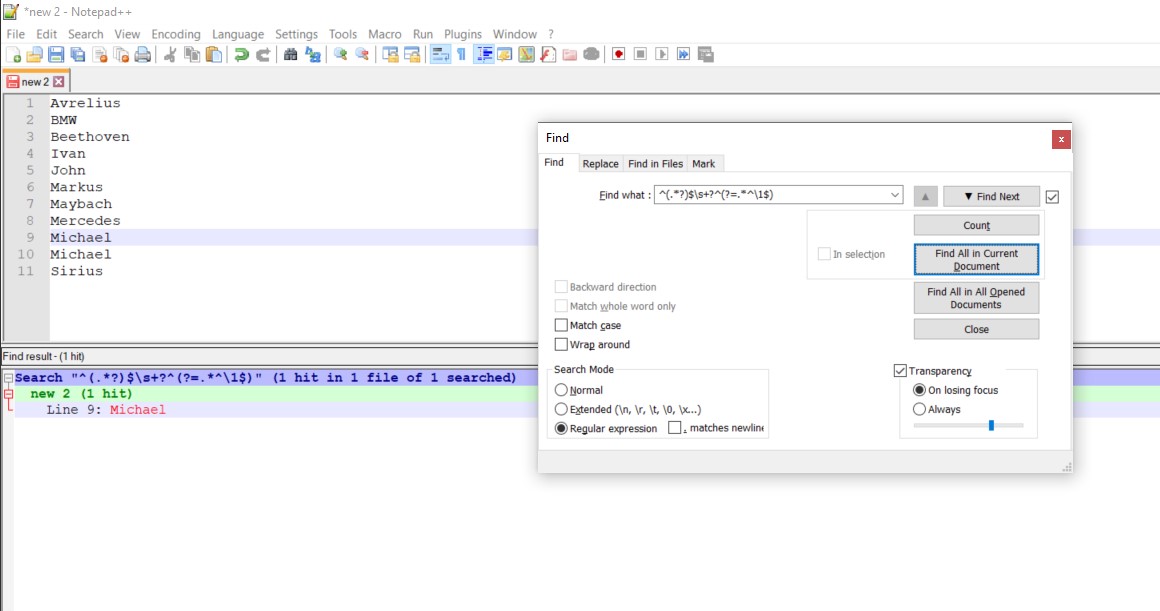Open the File menu

(16, 34)
